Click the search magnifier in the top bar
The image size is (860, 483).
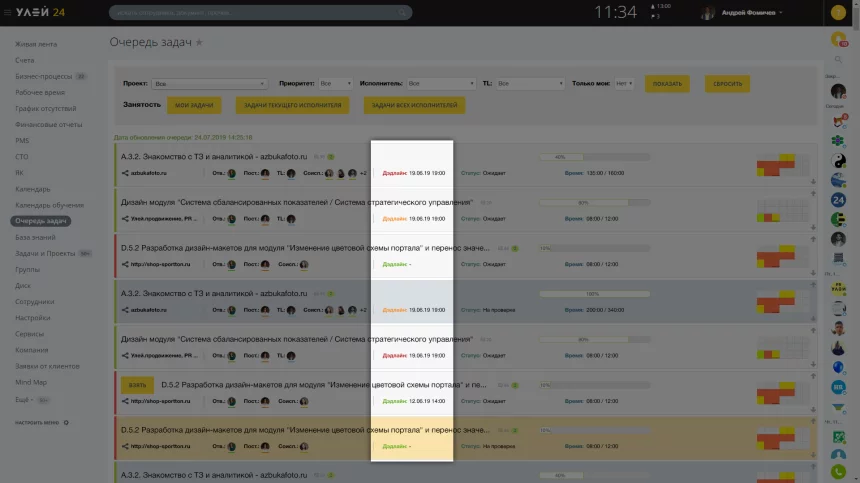(403, 13)
